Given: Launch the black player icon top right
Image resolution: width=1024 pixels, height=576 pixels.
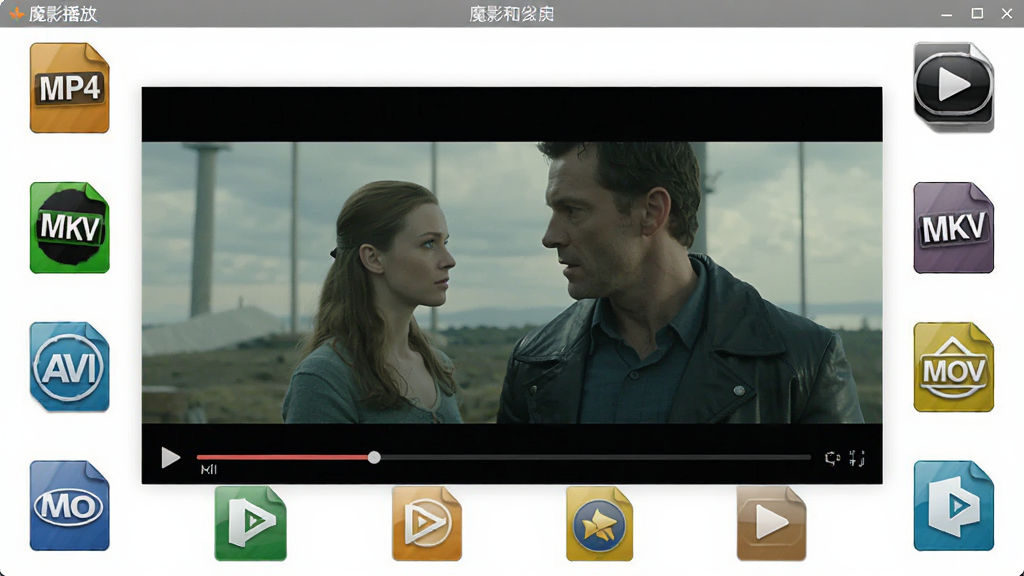Looking at the screenshot, I should 953,87.
